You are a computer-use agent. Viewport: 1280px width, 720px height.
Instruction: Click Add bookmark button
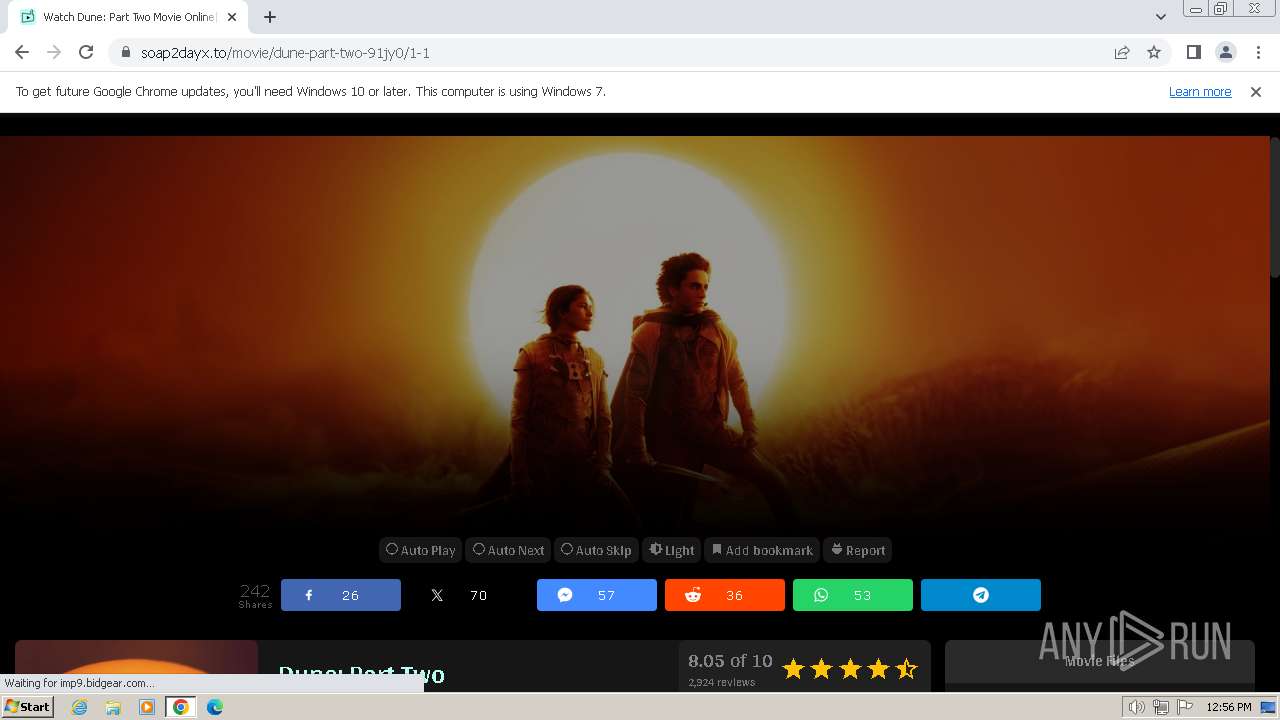762,550
